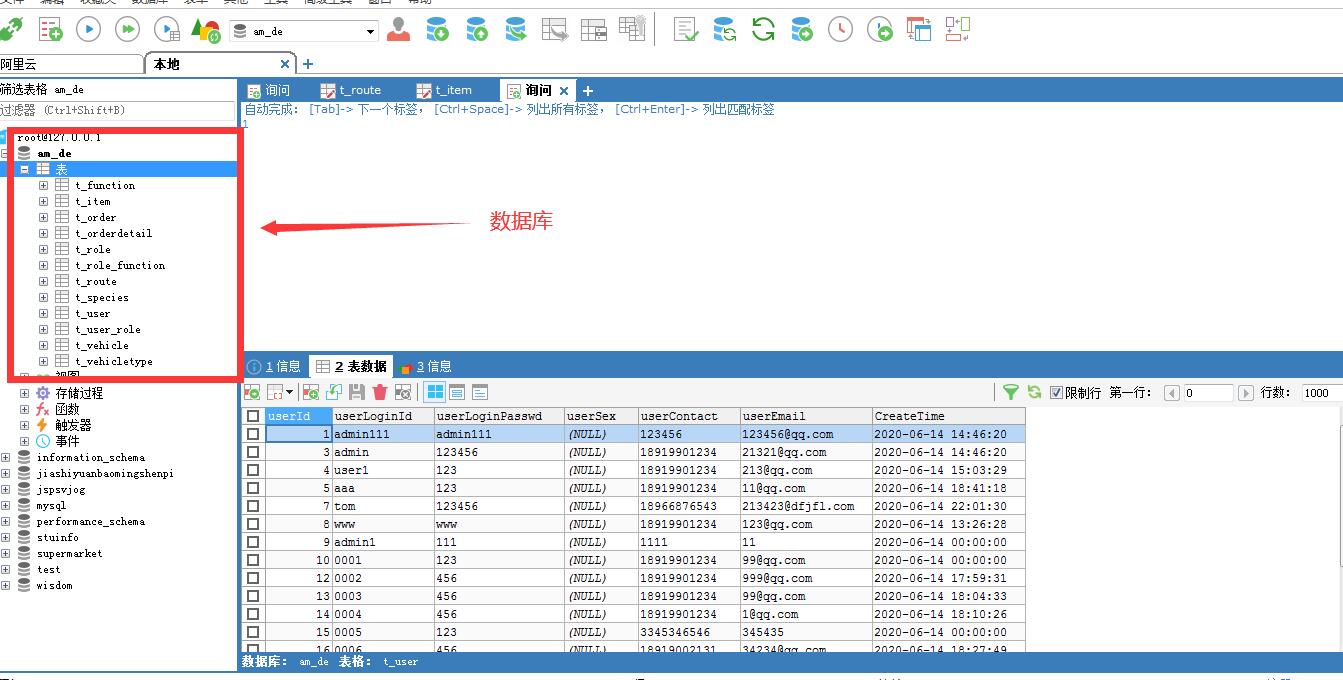Refresh the result grid data

tap(1034, 393)
